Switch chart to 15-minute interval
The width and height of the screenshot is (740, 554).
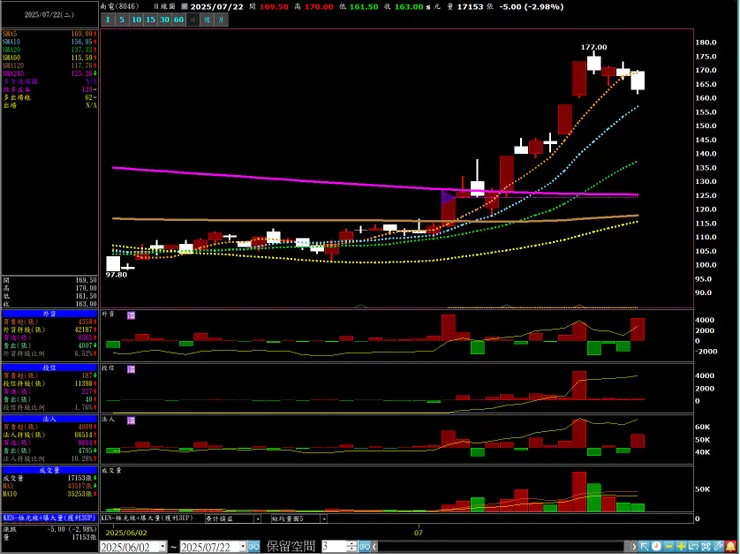coord(150,20)
